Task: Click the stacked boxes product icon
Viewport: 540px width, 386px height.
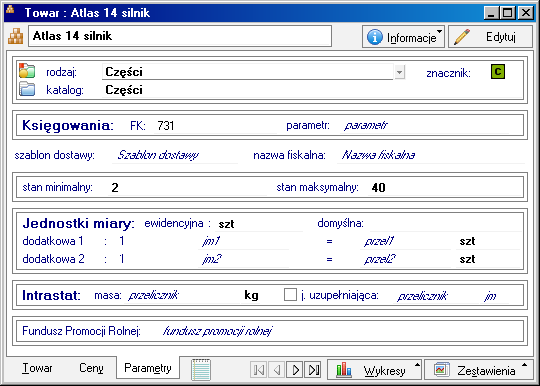Action: pos(15,36)
